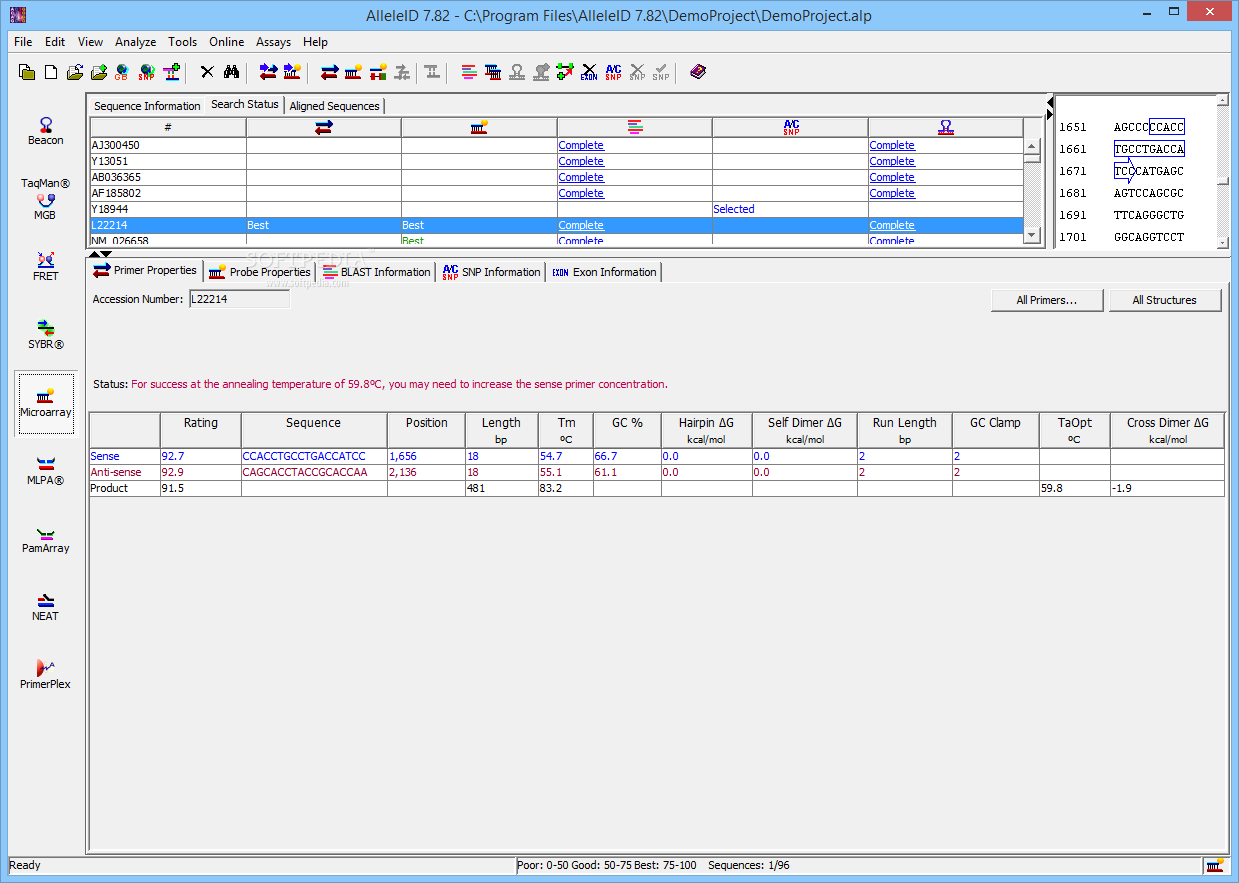This screenshot has width=1239, height=883.
Task: Click the black X delete toolbar icon
Action: coord(207,72)
